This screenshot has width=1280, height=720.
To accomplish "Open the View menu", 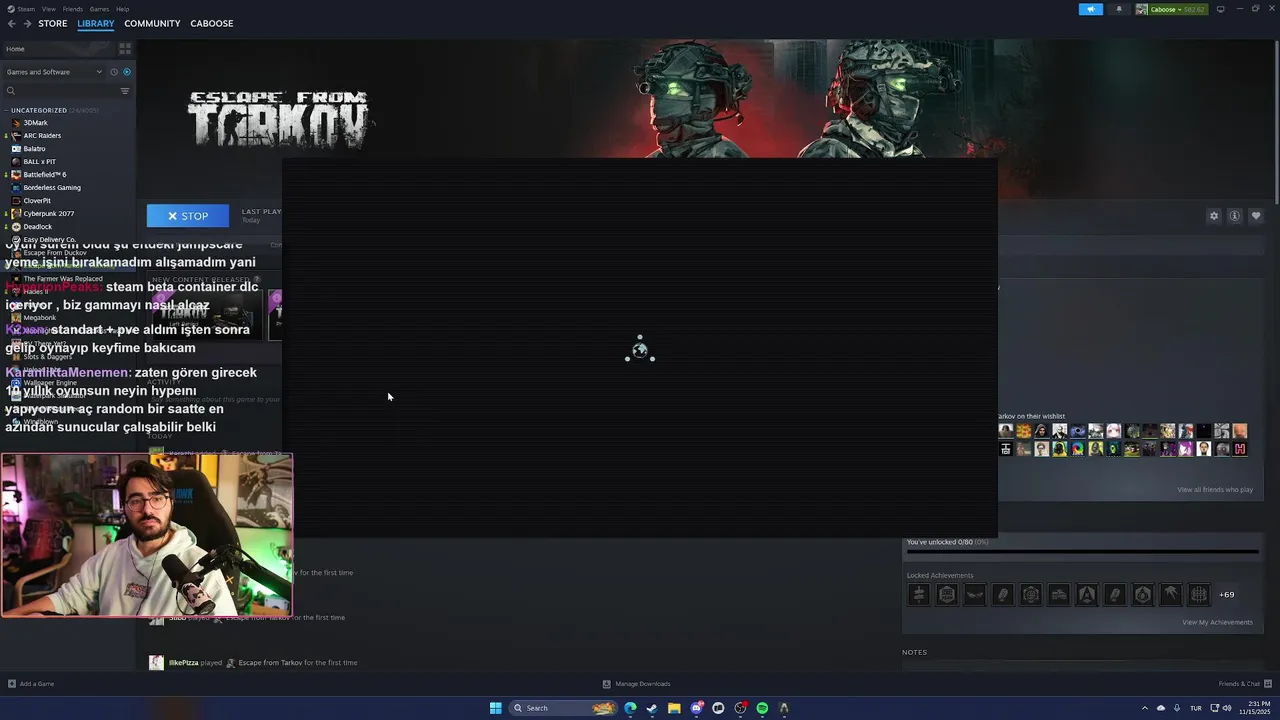I will point(48,9).
